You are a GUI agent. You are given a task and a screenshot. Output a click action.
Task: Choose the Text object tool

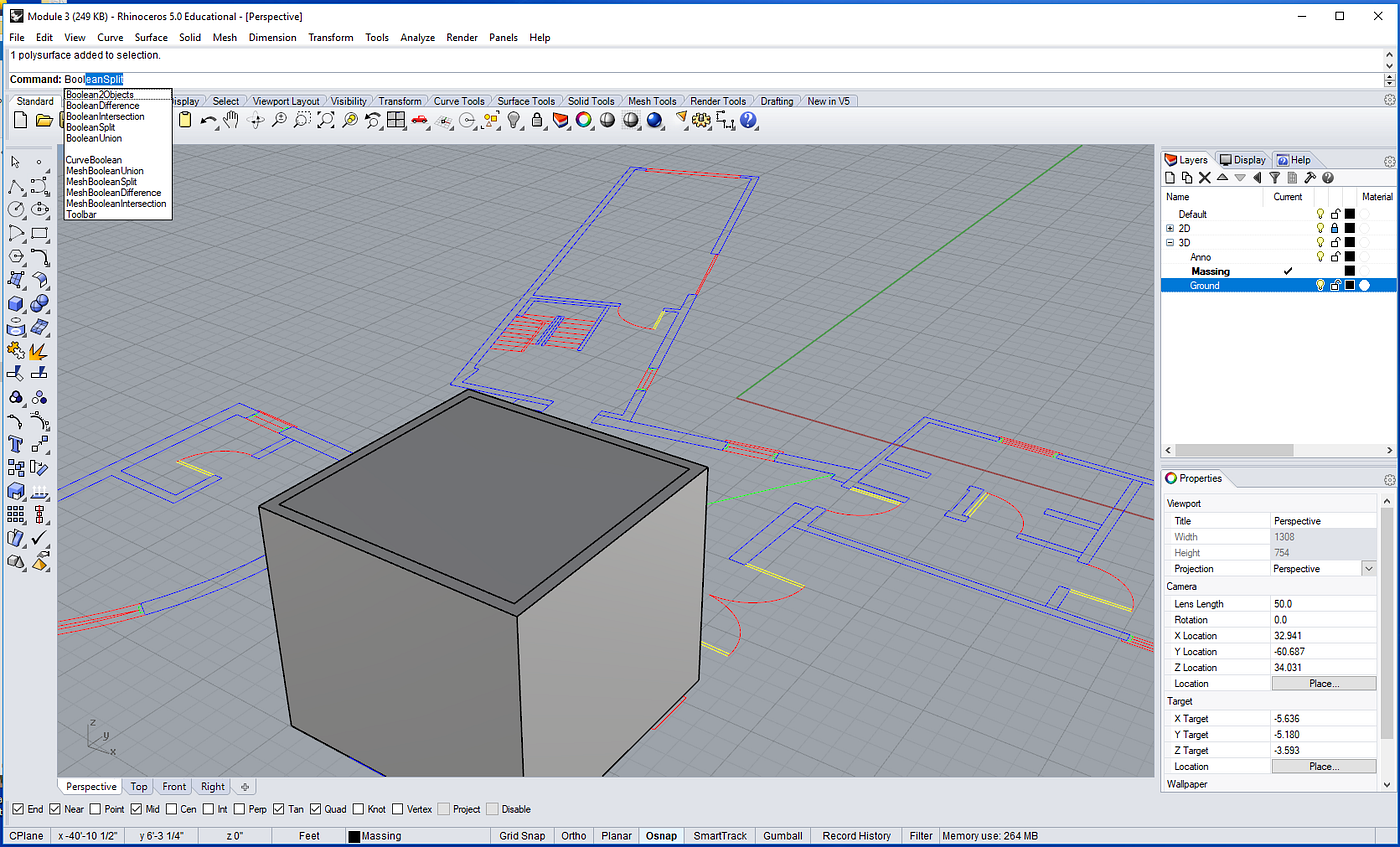coord(16,443)
